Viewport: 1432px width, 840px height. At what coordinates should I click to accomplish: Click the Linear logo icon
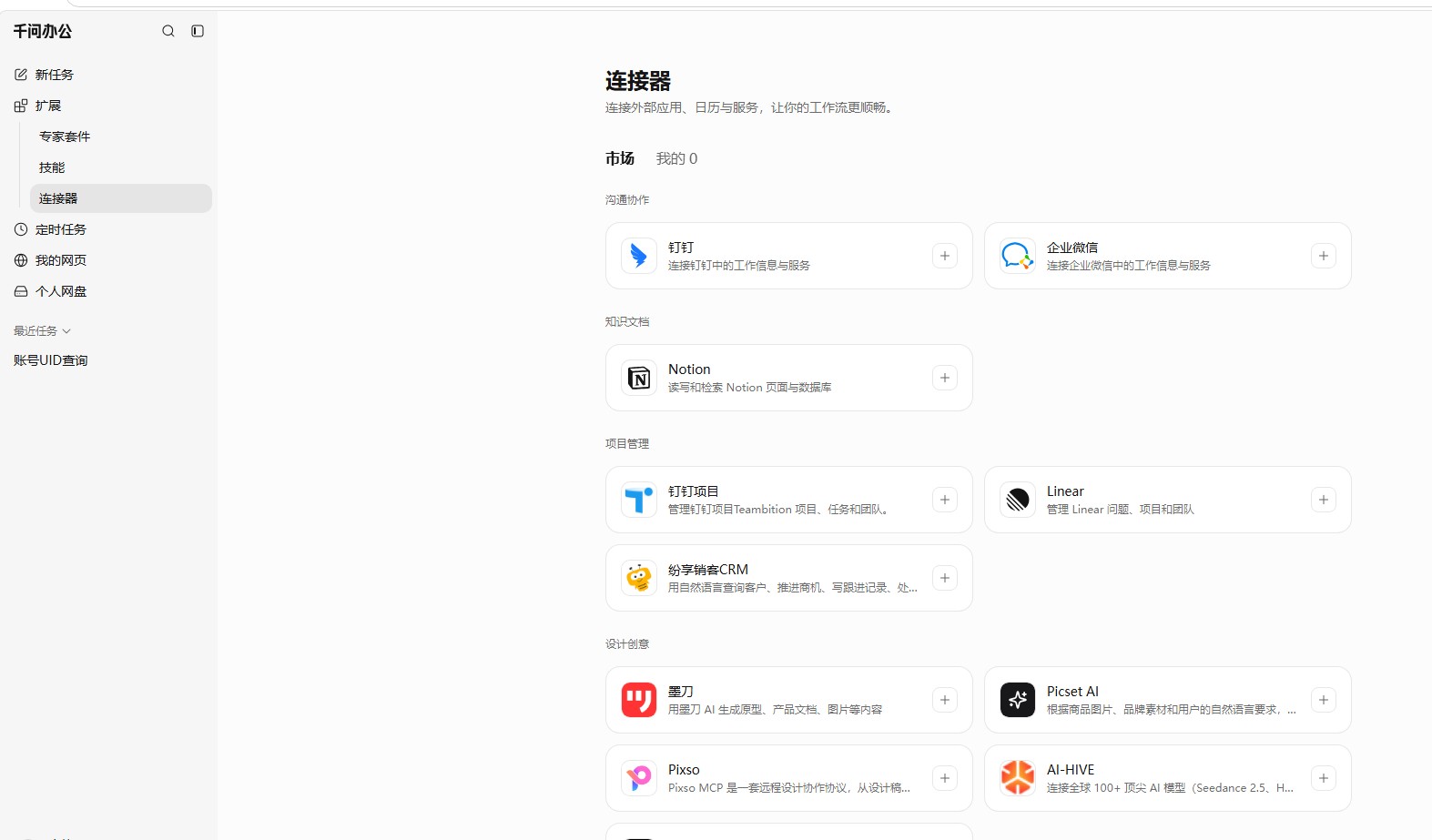pos(1018,500)
